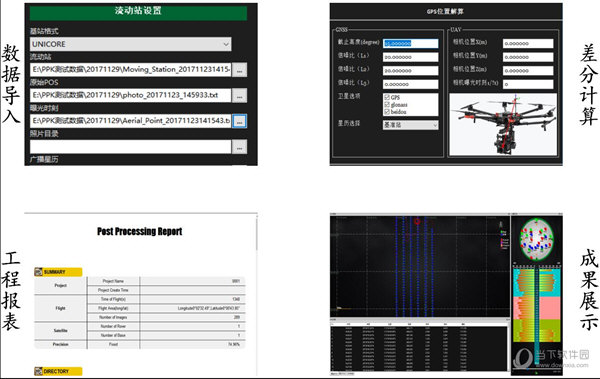Browse for the 流动站 Moving_Station file
This screenshot has width=600, height=379.
(x=240, y=70)
